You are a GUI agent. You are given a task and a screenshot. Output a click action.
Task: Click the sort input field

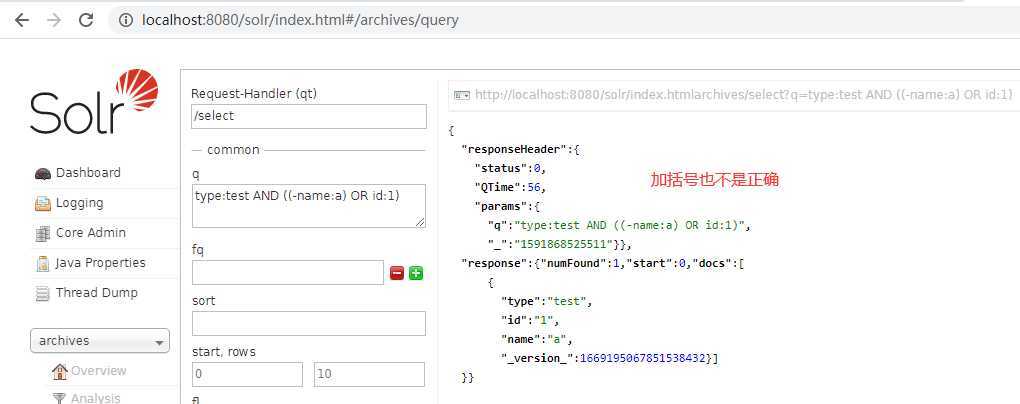[x=308, y=323]
